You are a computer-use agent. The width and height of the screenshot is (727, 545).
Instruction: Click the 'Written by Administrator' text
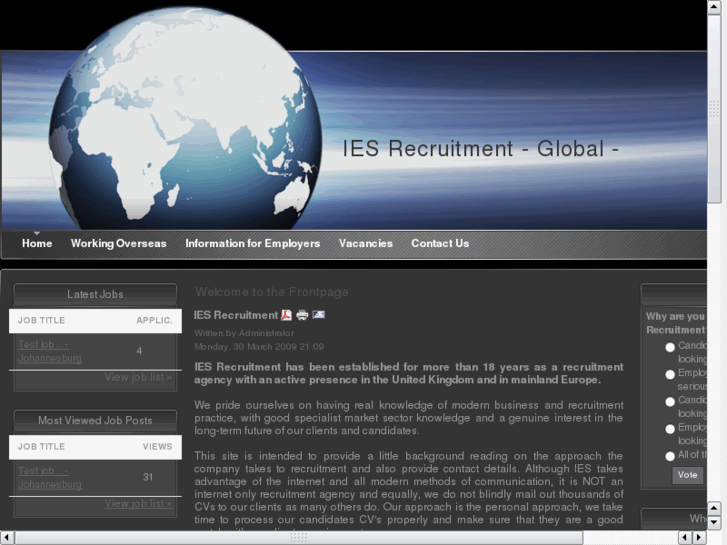[x=244, y=333]
